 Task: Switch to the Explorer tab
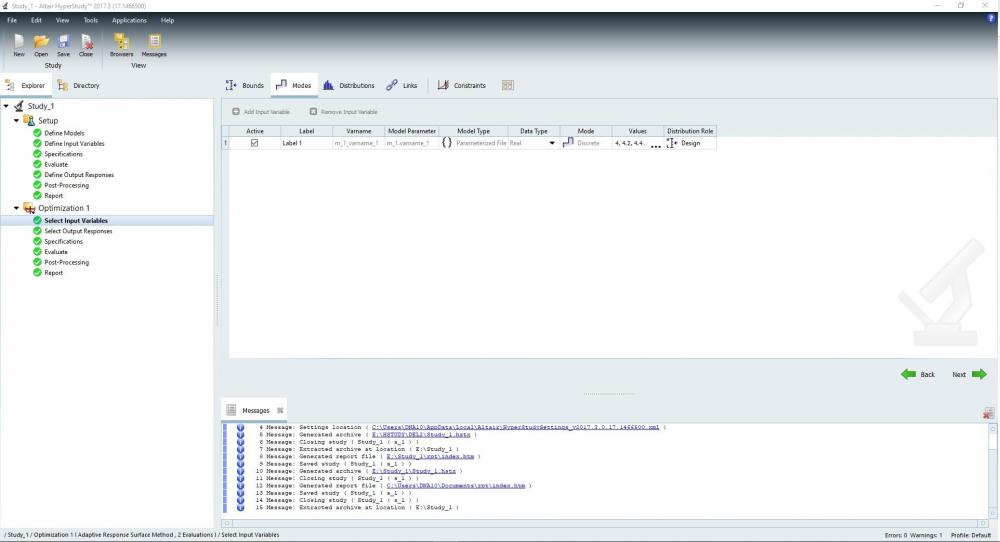point(26,85)
